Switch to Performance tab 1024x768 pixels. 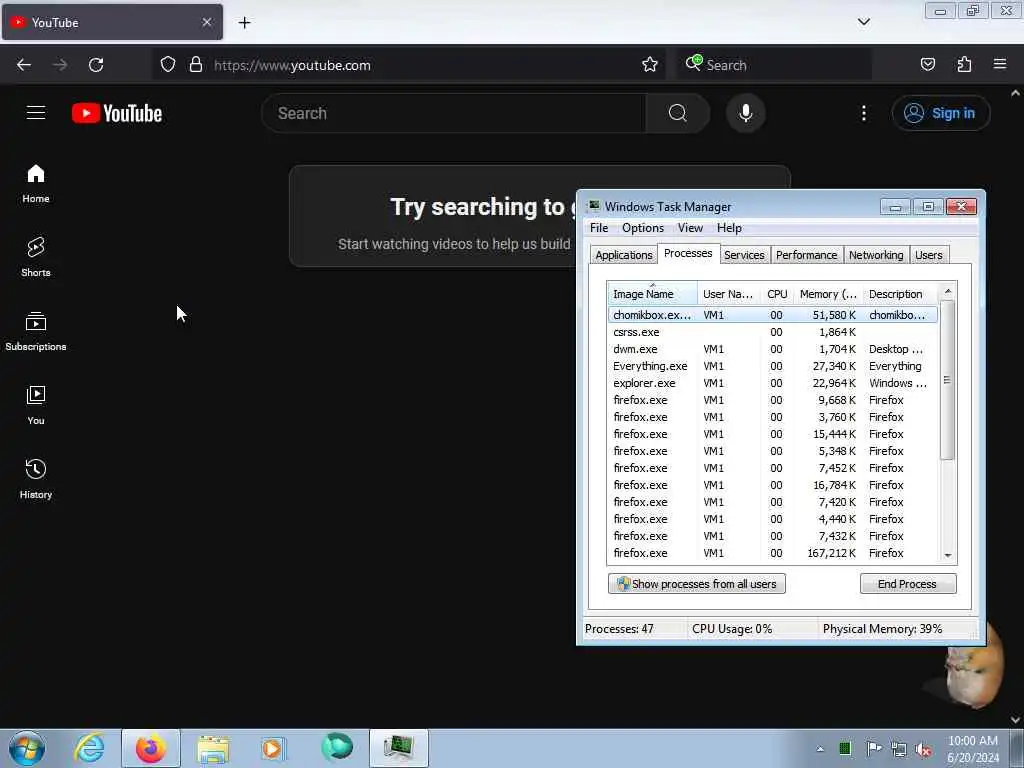coord(806,255)
